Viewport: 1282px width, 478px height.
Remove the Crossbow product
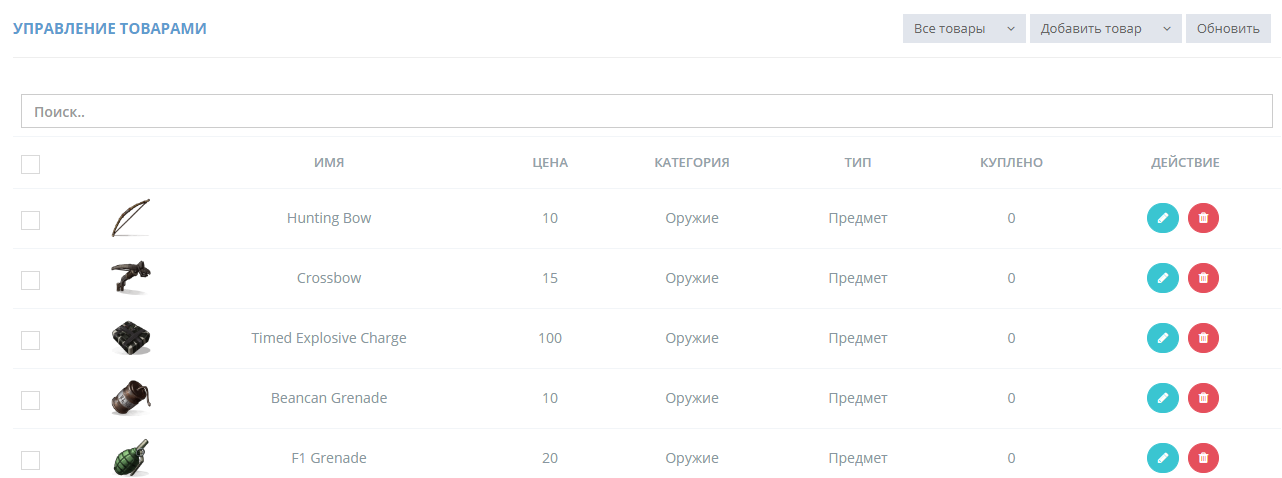pyautogui.click(x=1203, y=278)
